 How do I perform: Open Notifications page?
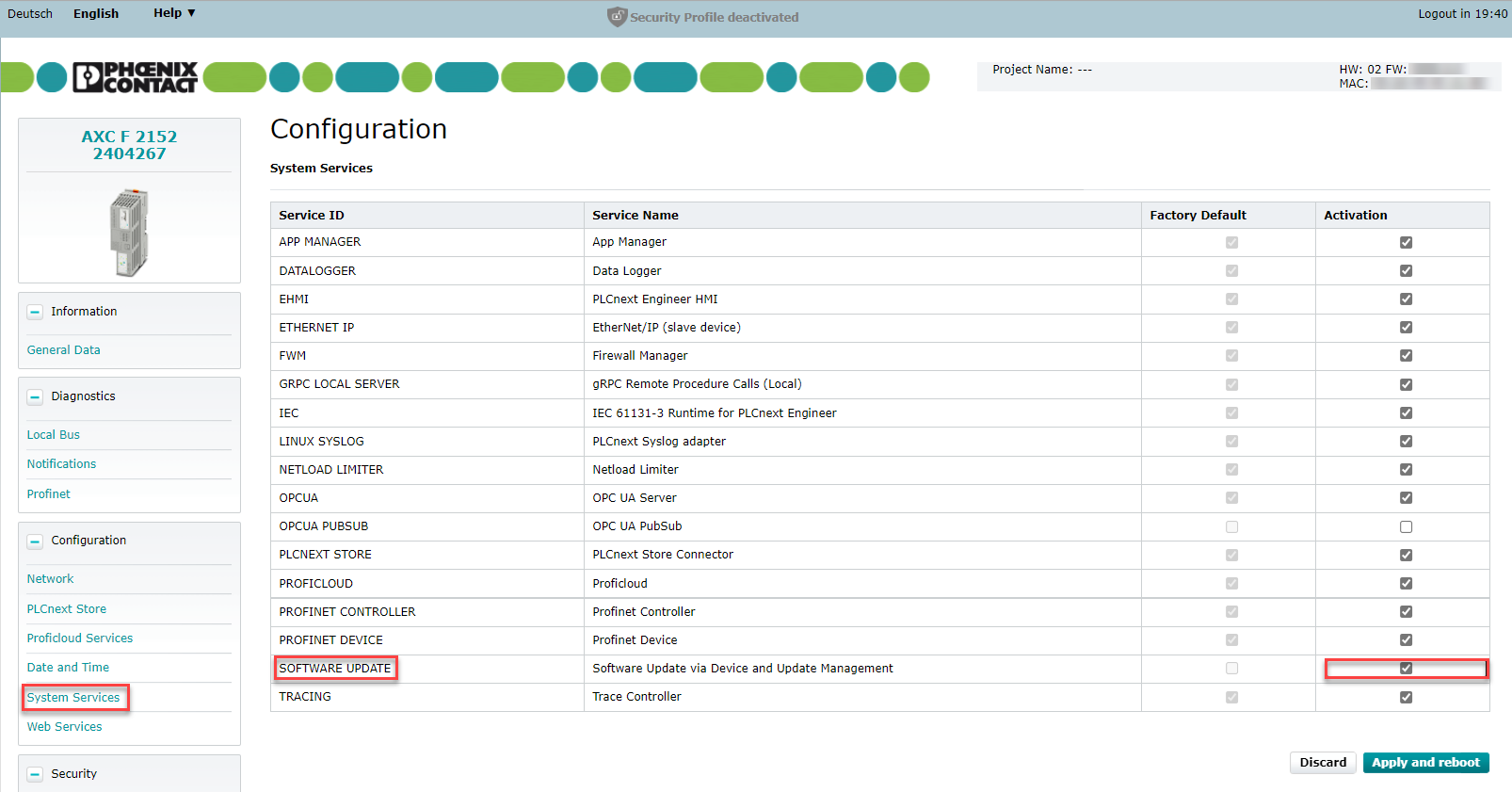click(61, 463)
